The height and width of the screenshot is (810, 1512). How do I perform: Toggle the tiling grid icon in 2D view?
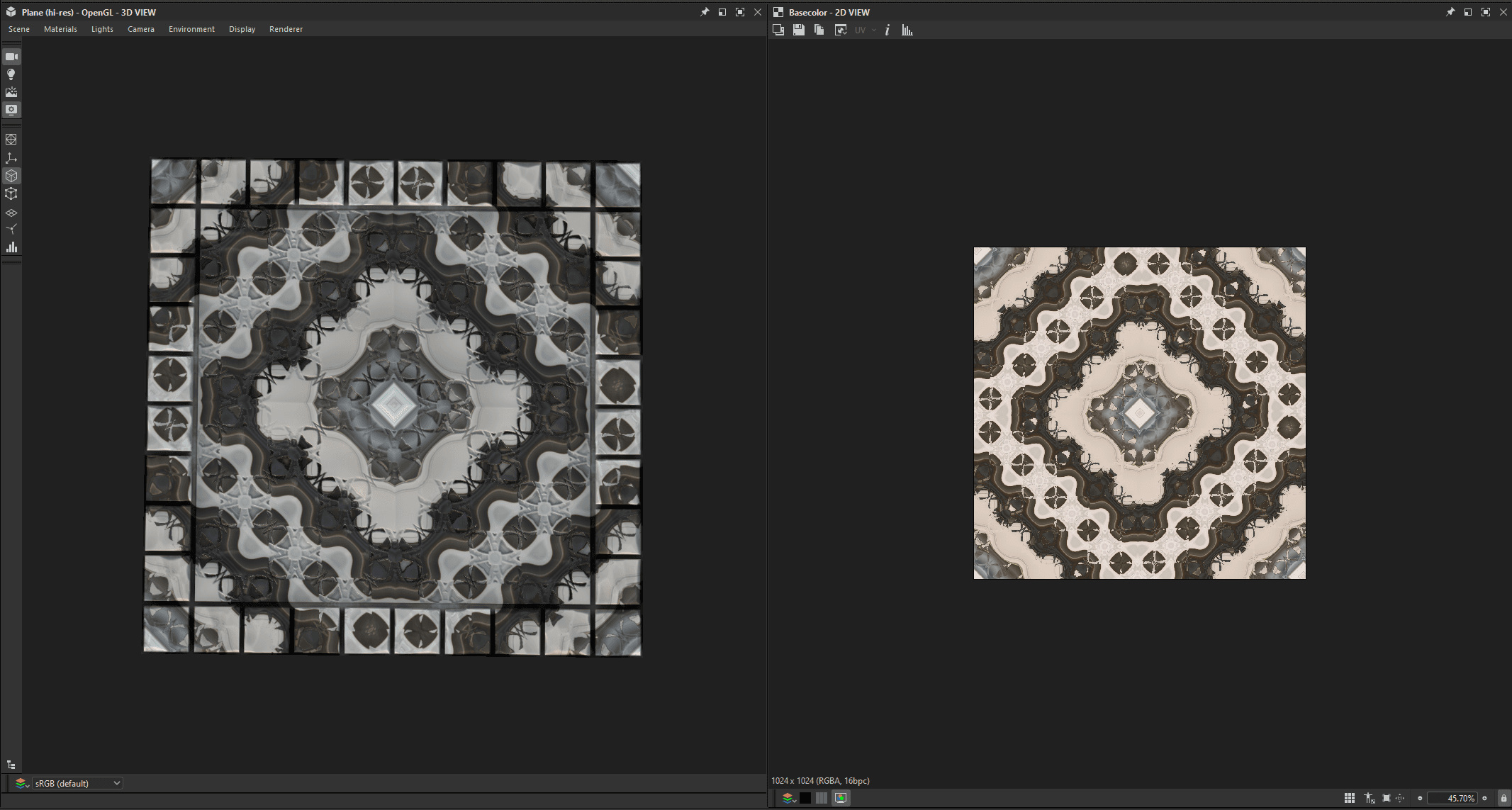(1350, 798)
